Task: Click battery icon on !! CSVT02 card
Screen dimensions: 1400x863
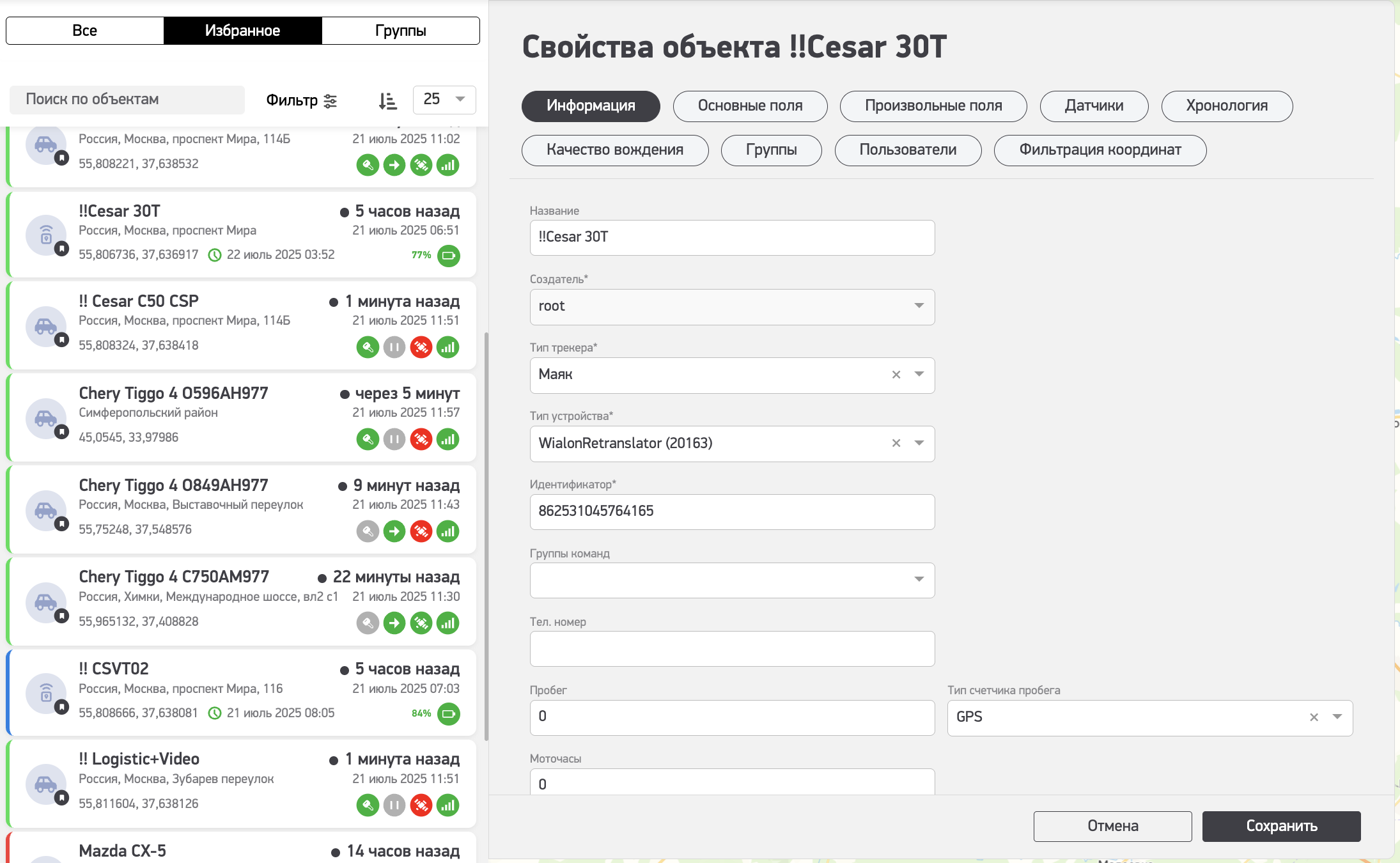Action: click(x=449, y=713)
